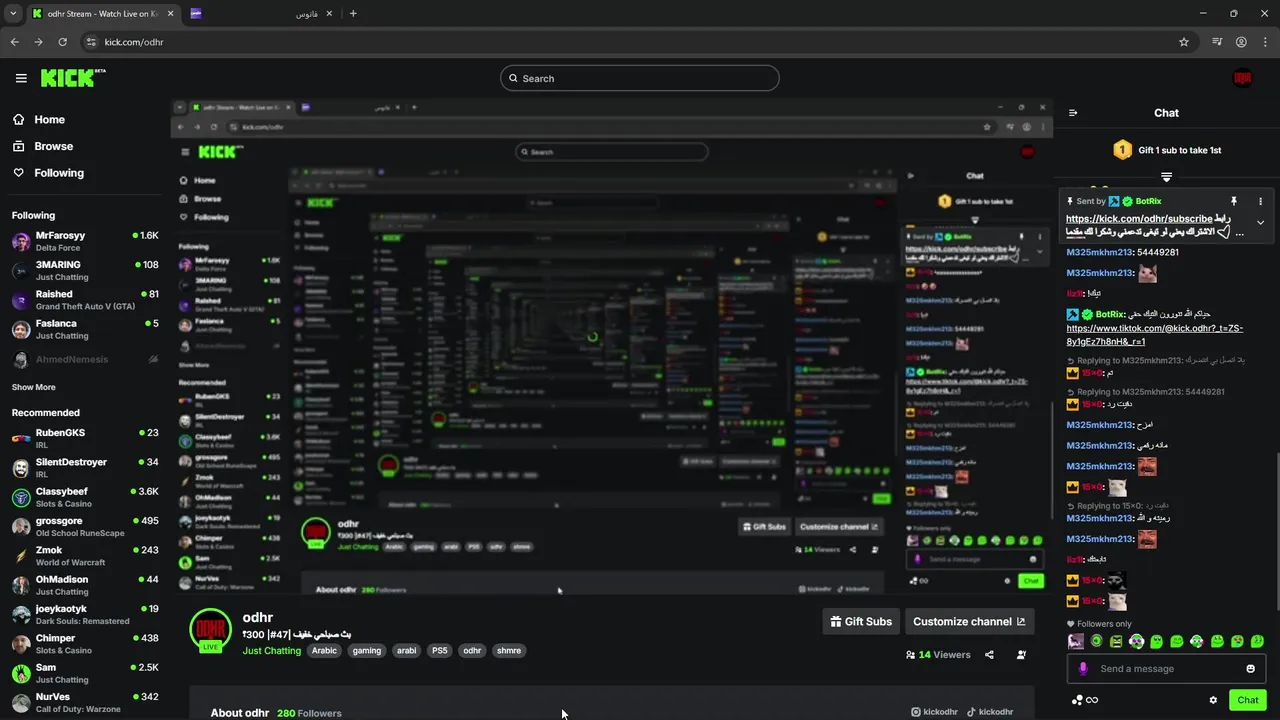1280x720 pixels.
Task: Click the user icon next to share
Action: 1021,655
